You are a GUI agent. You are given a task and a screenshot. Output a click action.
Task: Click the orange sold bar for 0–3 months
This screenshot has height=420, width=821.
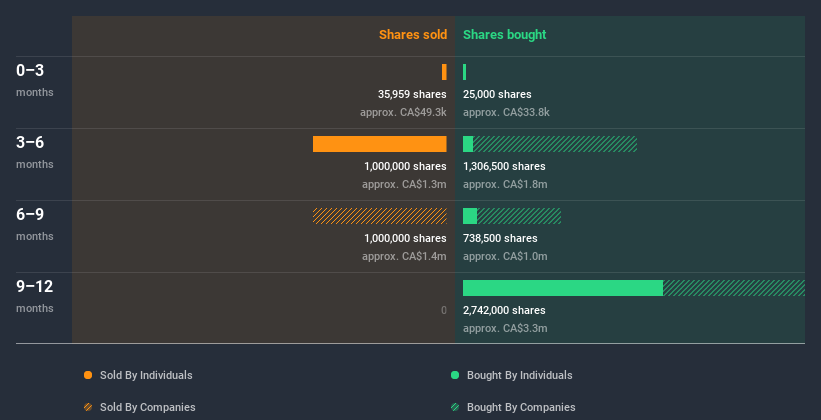pyautogui.click(x=444, y=72)
